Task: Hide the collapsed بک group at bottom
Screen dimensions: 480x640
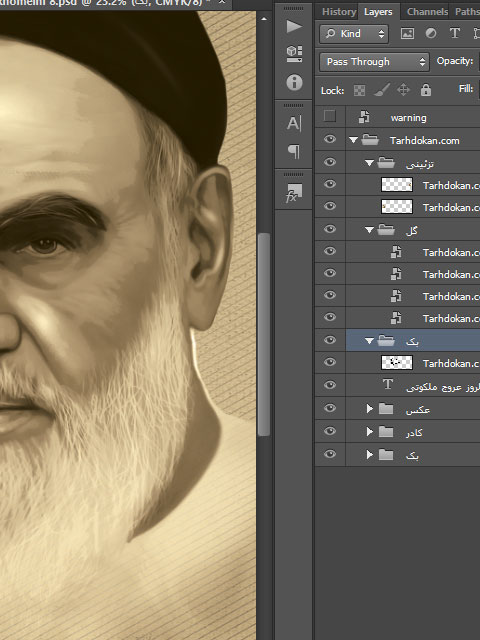Action: click(x=330, y=454)
